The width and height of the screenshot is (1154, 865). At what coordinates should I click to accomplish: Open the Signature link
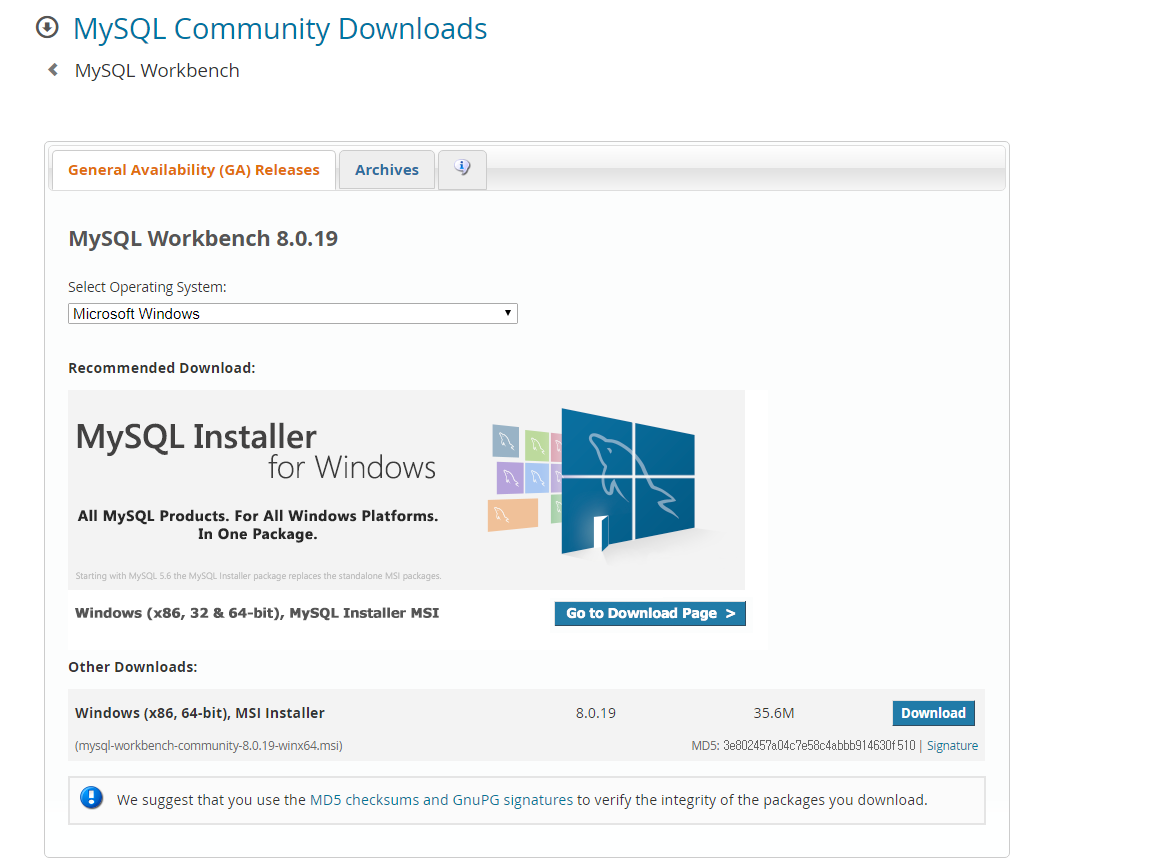click(x=952, y=746)
